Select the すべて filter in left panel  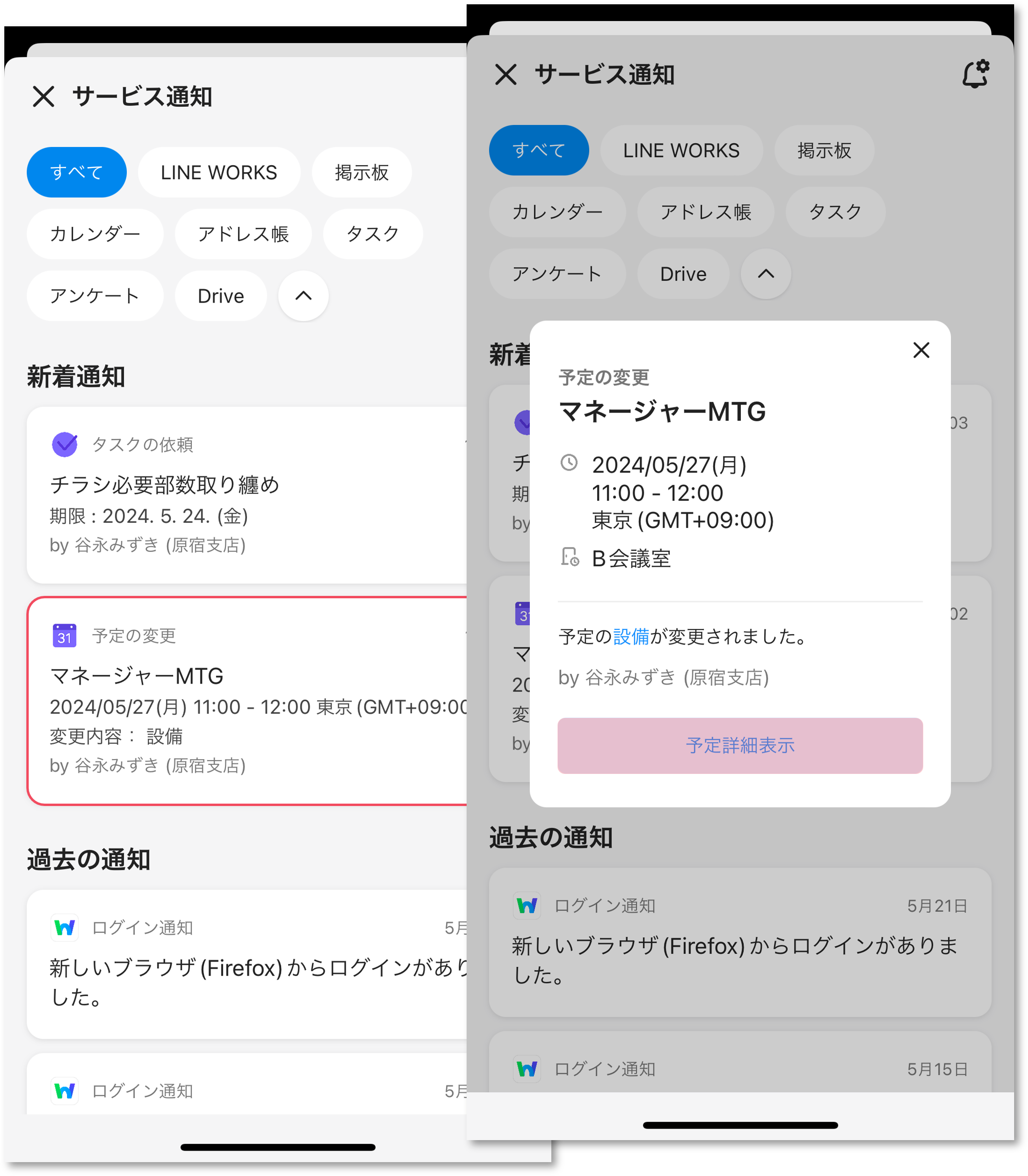[76, 173]
